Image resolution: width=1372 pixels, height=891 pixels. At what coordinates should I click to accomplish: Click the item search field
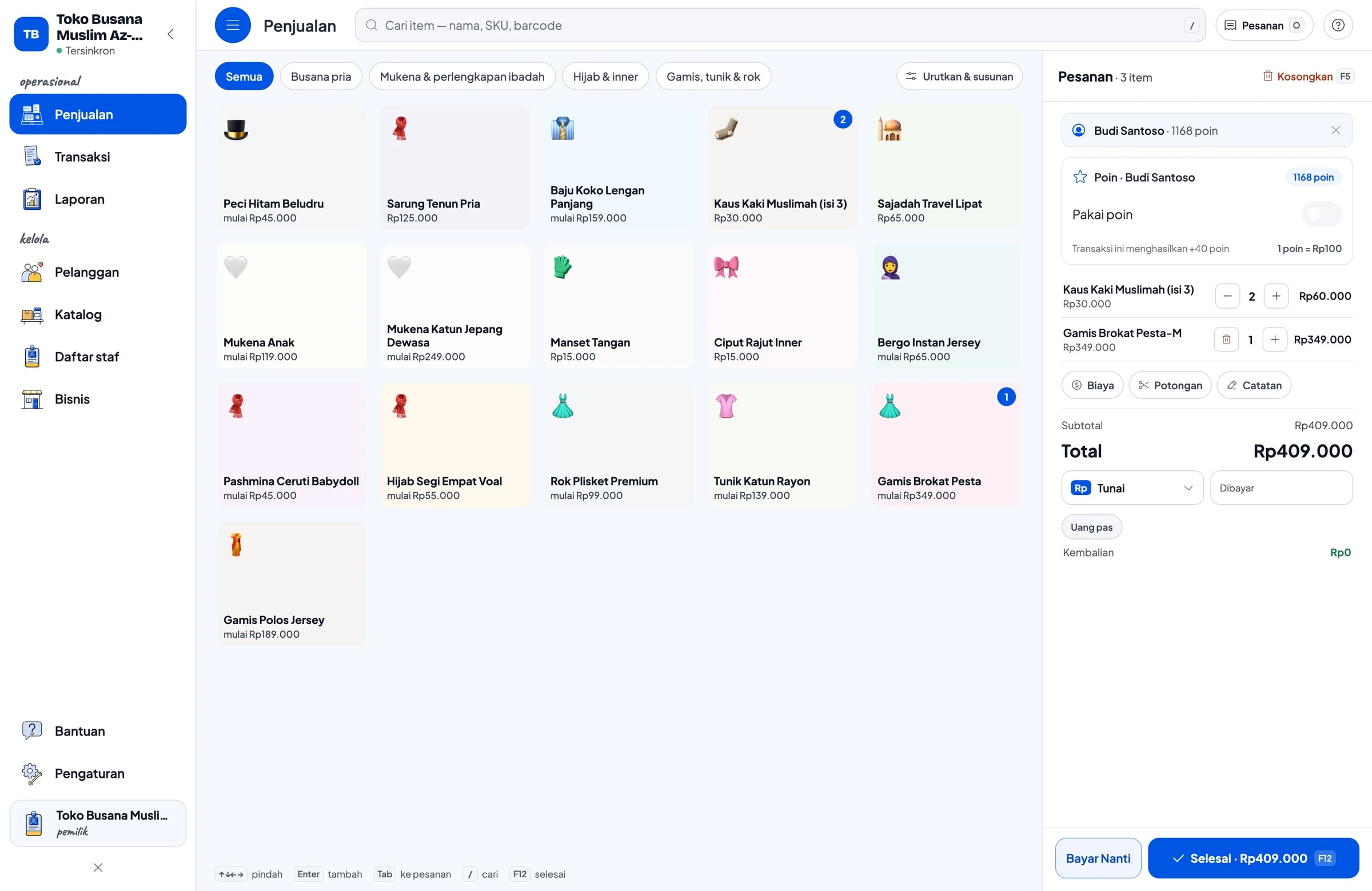click(780, 25)
